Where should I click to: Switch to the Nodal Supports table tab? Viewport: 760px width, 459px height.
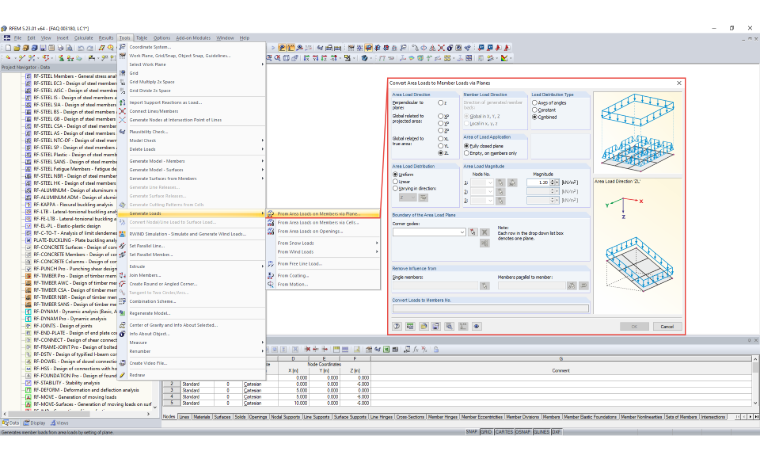pos(285,417)
